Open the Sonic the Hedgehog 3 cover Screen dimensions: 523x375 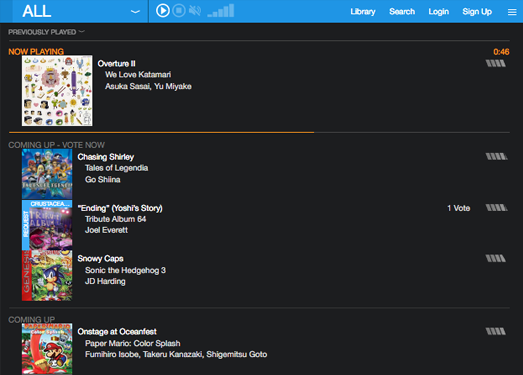(47, 276)
